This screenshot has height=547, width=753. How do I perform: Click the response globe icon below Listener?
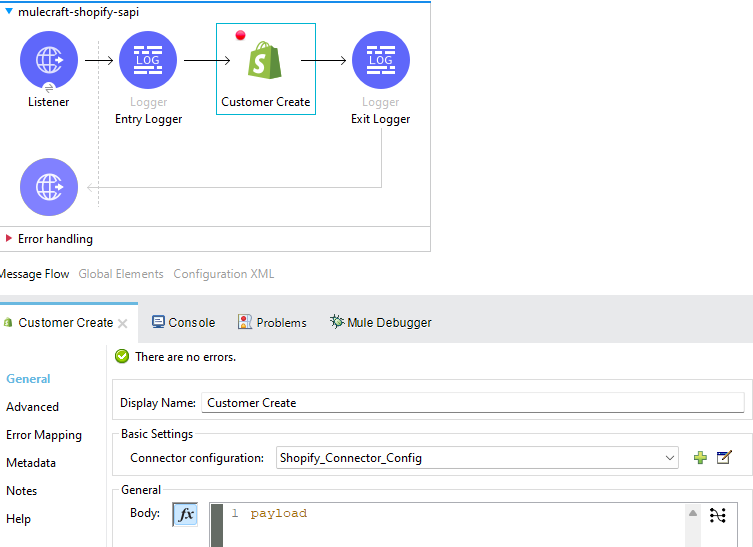click(48, 187)
